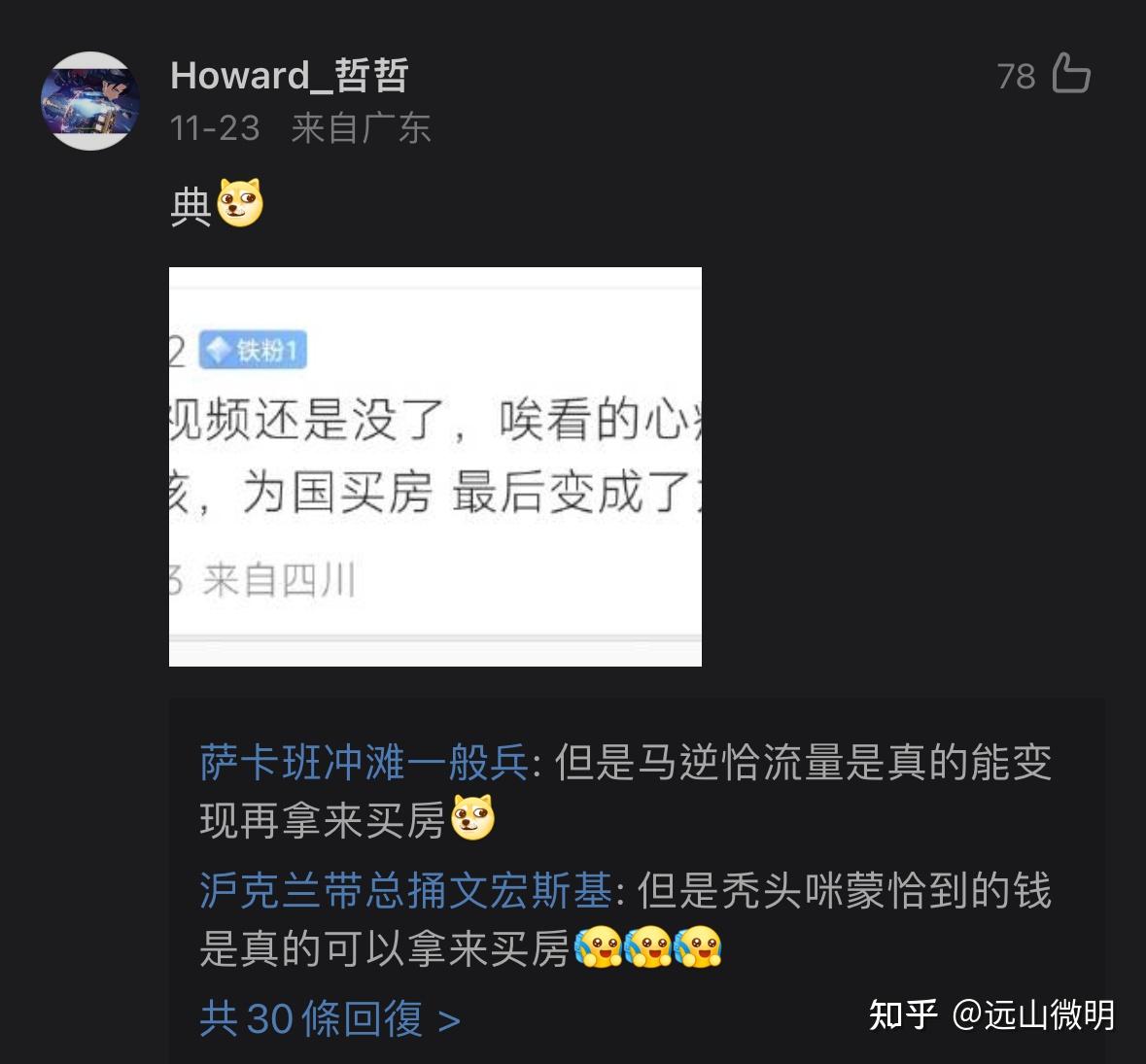Click the doge emoji after 拿来买房

(472, 817)
